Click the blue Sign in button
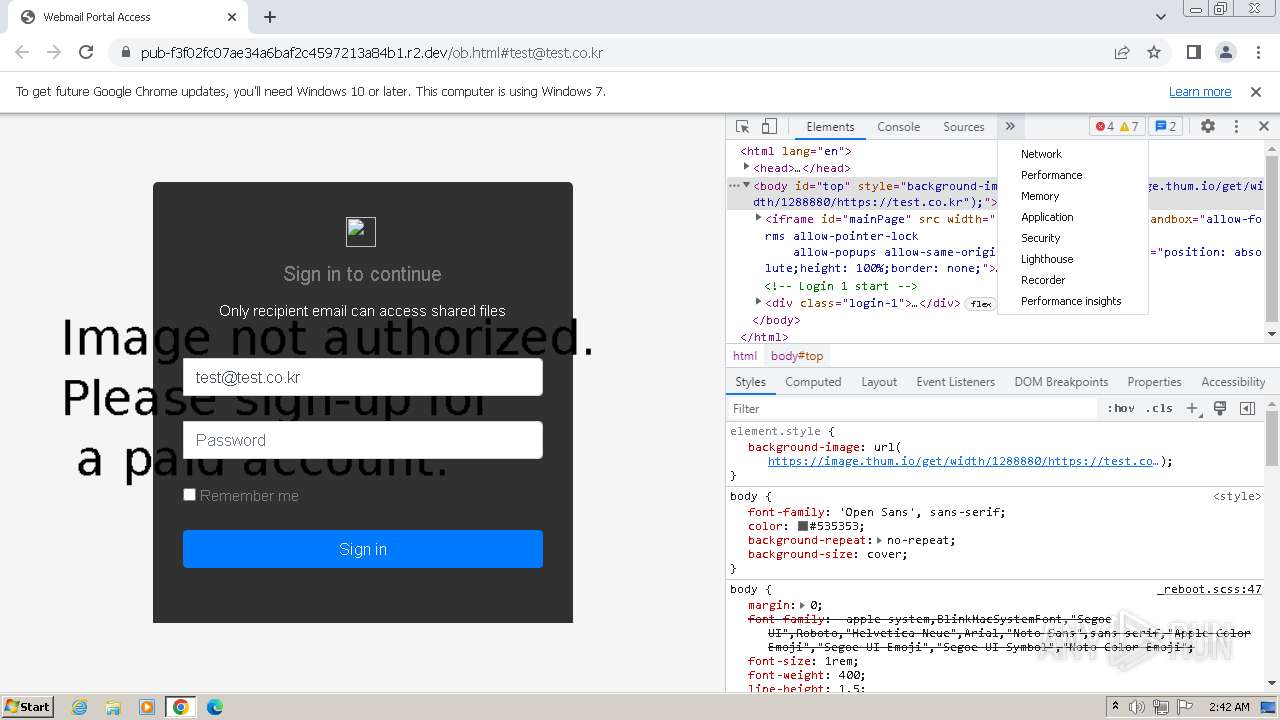1280x720 pixels. coord(362,549)
